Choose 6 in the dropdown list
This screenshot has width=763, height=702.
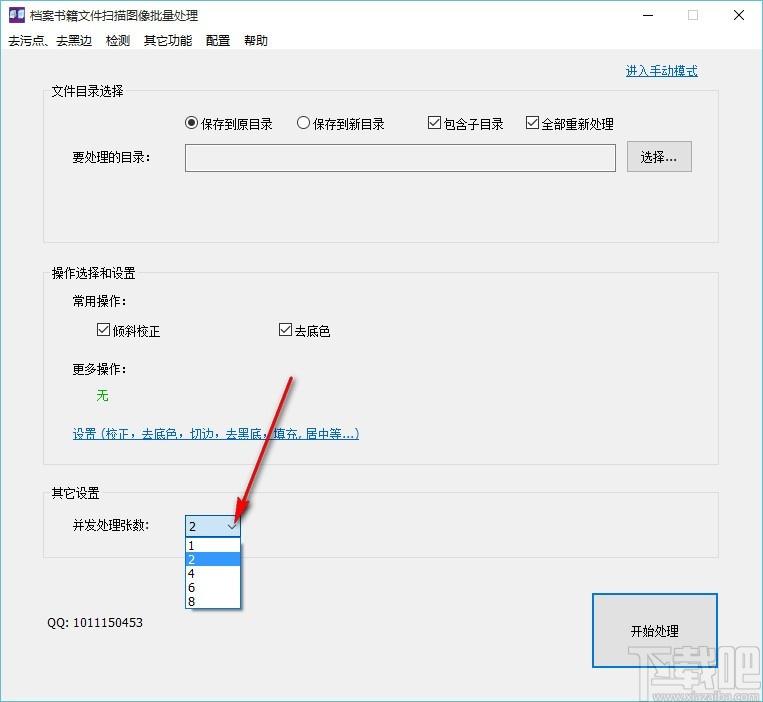[213, 587]
